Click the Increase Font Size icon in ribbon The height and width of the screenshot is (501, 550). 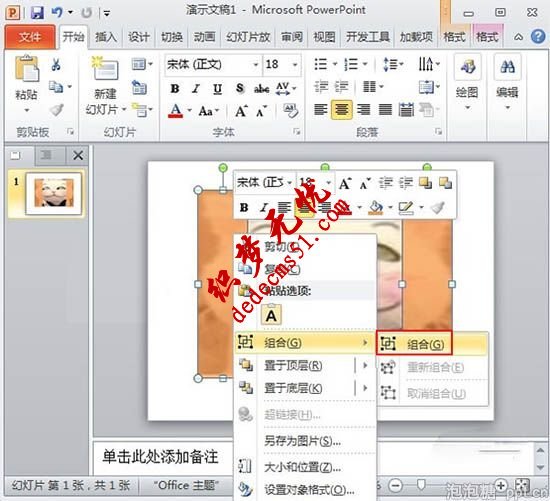241,112
